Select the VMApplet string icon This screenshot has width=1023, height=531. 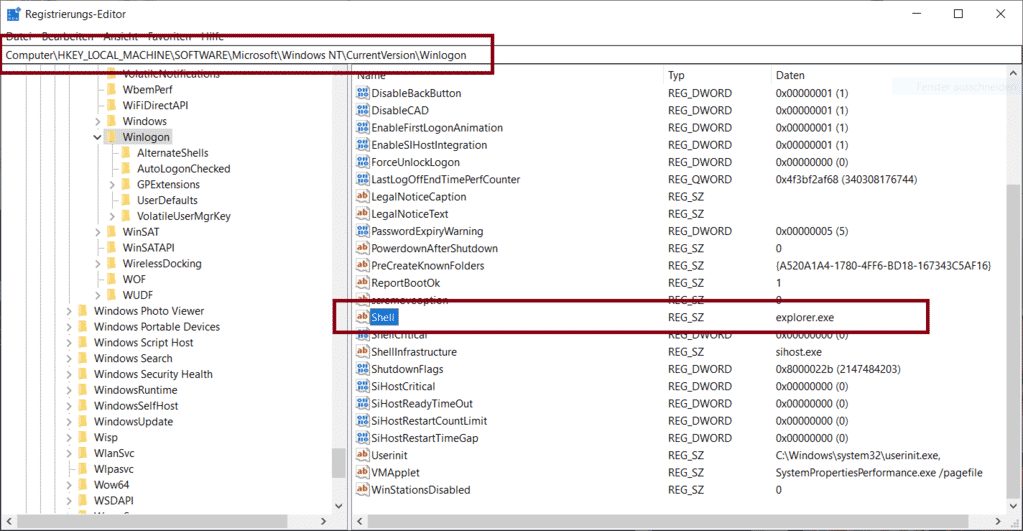pos(362,472)
